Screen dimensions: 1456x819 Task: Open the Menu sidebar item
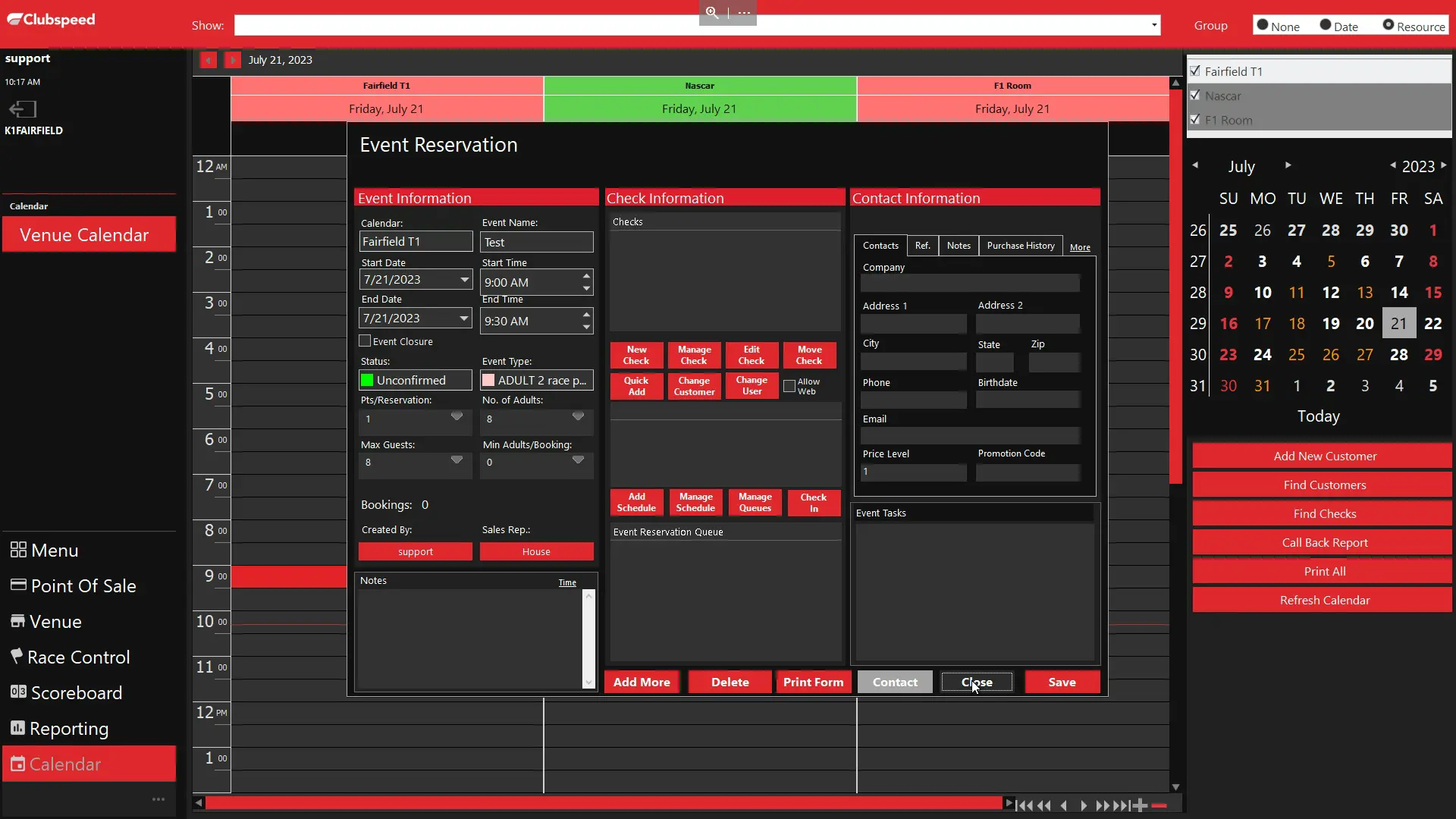[x=45, y=551]
